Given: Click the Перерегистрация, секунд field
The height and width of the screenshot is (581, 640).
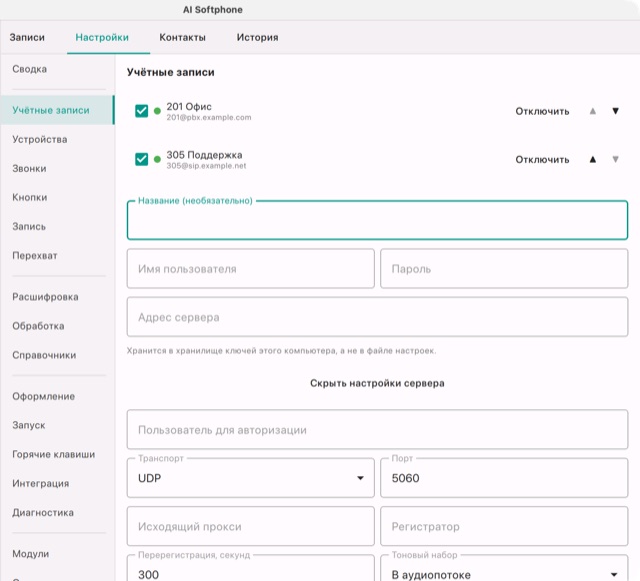Looking at the screenshot, I should [250, 570].
